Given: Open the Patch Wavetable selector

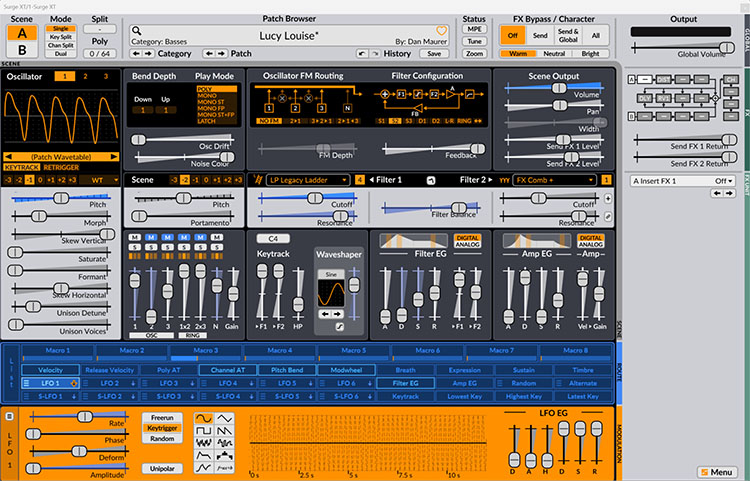Looking at the screenshot, I should [x=61, y=157].
